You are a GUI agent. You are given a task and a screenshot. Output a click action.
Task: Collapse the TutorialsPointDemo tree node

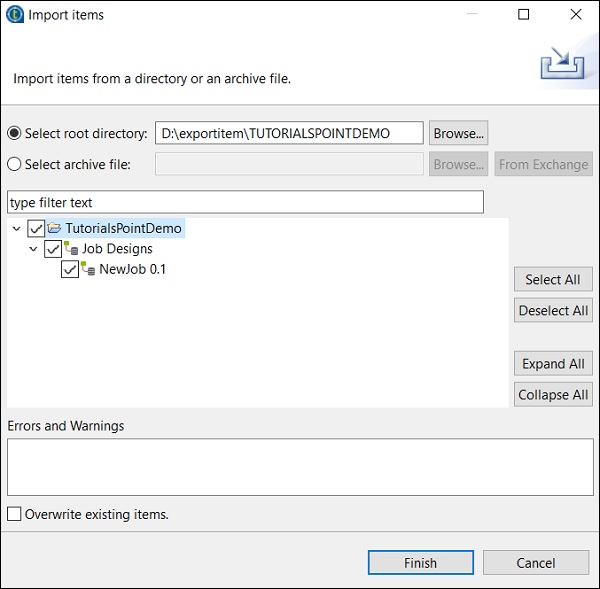point(17,229)
